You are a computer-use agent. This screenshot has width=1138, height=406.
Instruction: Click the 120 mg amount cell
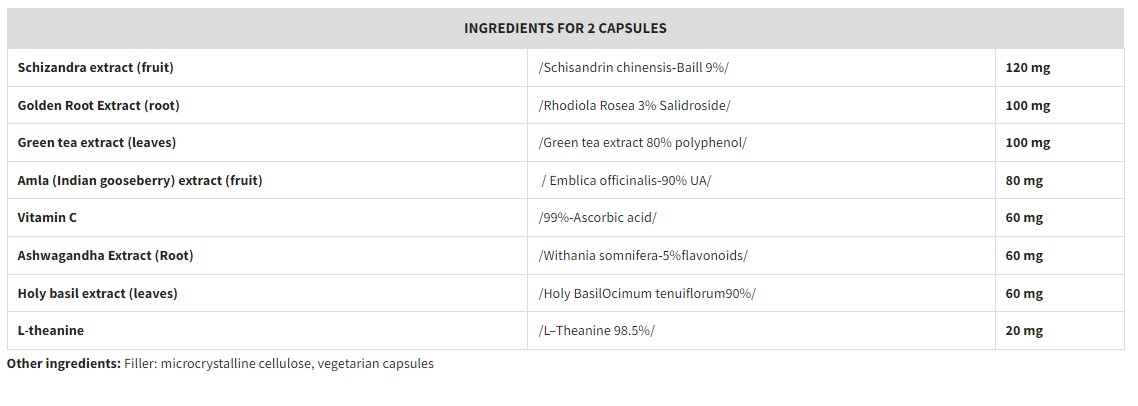coord(1028,68)
